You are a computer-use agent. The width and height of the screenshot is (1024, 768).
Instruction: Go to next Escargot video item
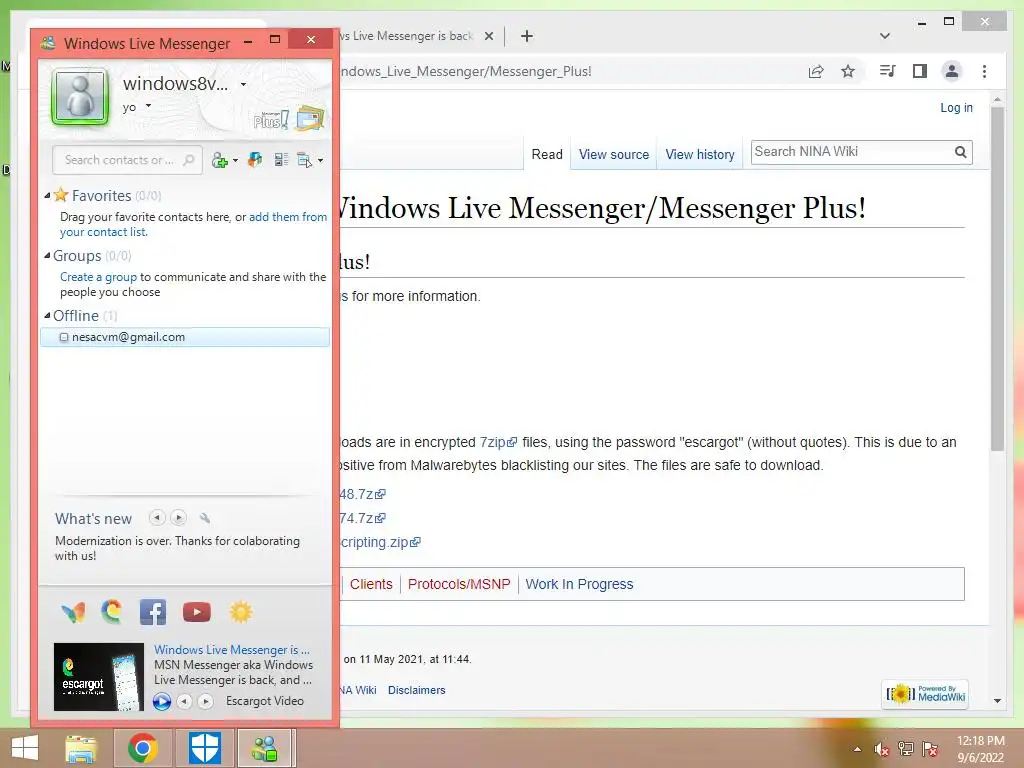[x=206, y=701]
